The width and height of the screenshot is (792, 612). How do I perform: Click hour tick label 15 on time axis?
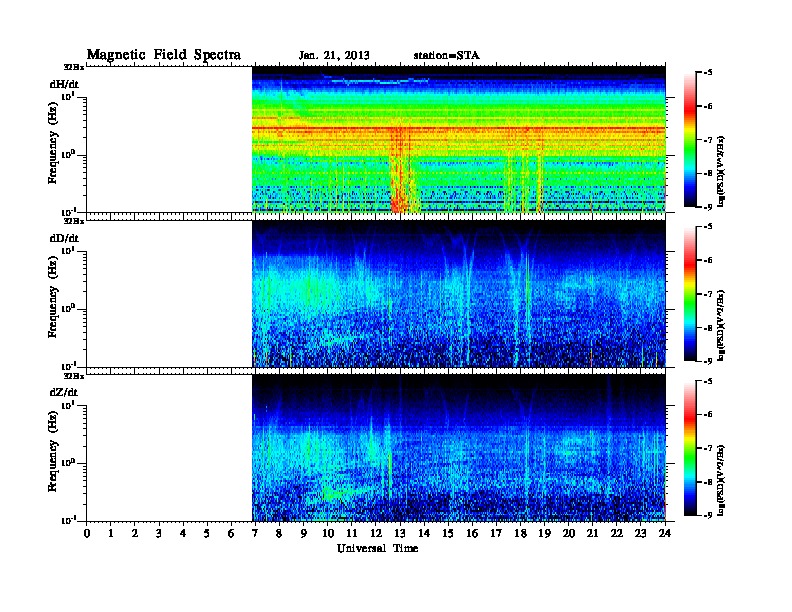[448, 533]
